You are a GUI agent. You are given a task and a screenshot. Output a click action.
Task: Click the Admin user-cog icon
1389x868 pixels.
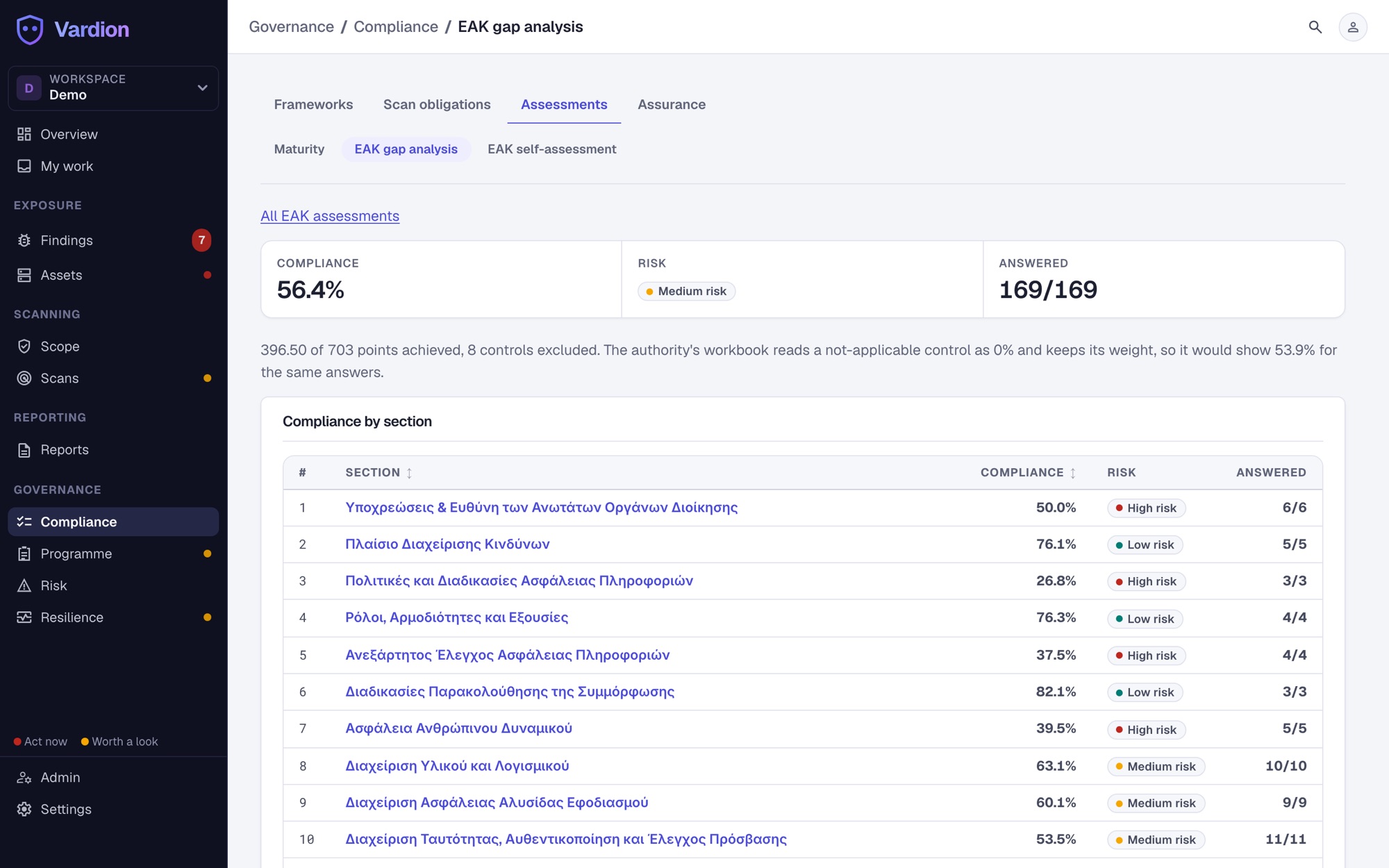tap(24, 778)
